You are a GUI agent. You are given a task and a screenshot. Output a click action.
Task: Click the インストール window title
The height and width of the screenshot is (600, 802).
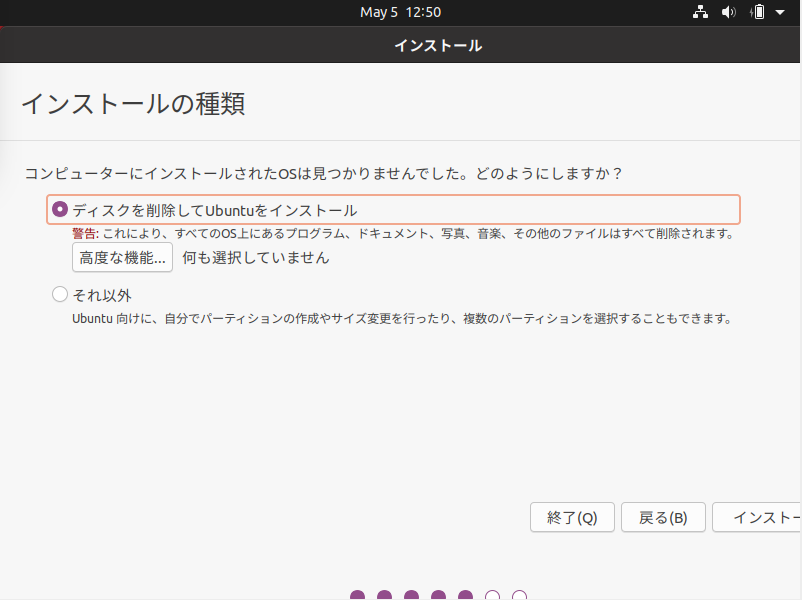(x=438, y=46)
